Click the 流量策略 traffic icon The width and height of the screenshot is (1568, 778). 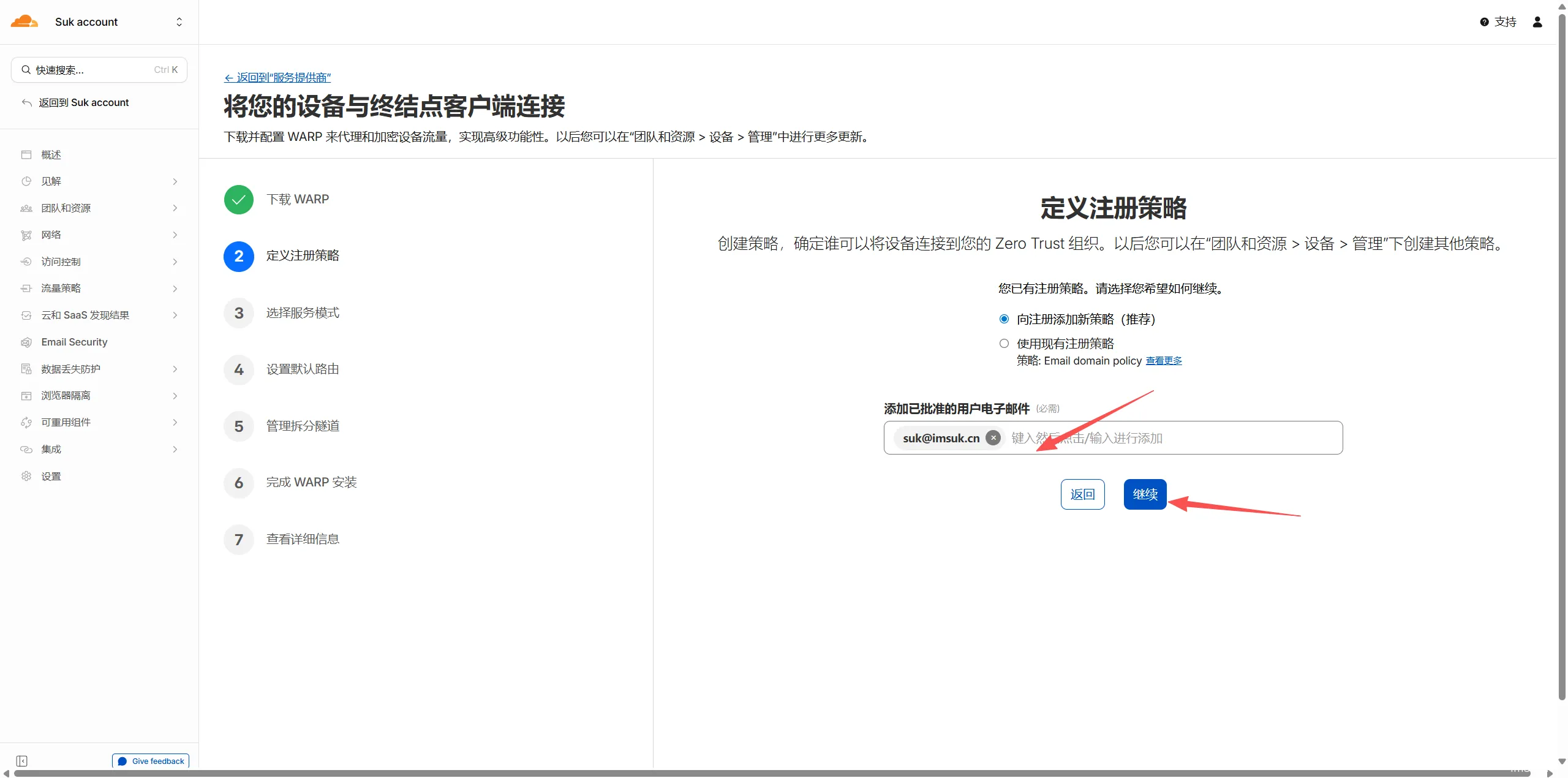tap(26, 289)
